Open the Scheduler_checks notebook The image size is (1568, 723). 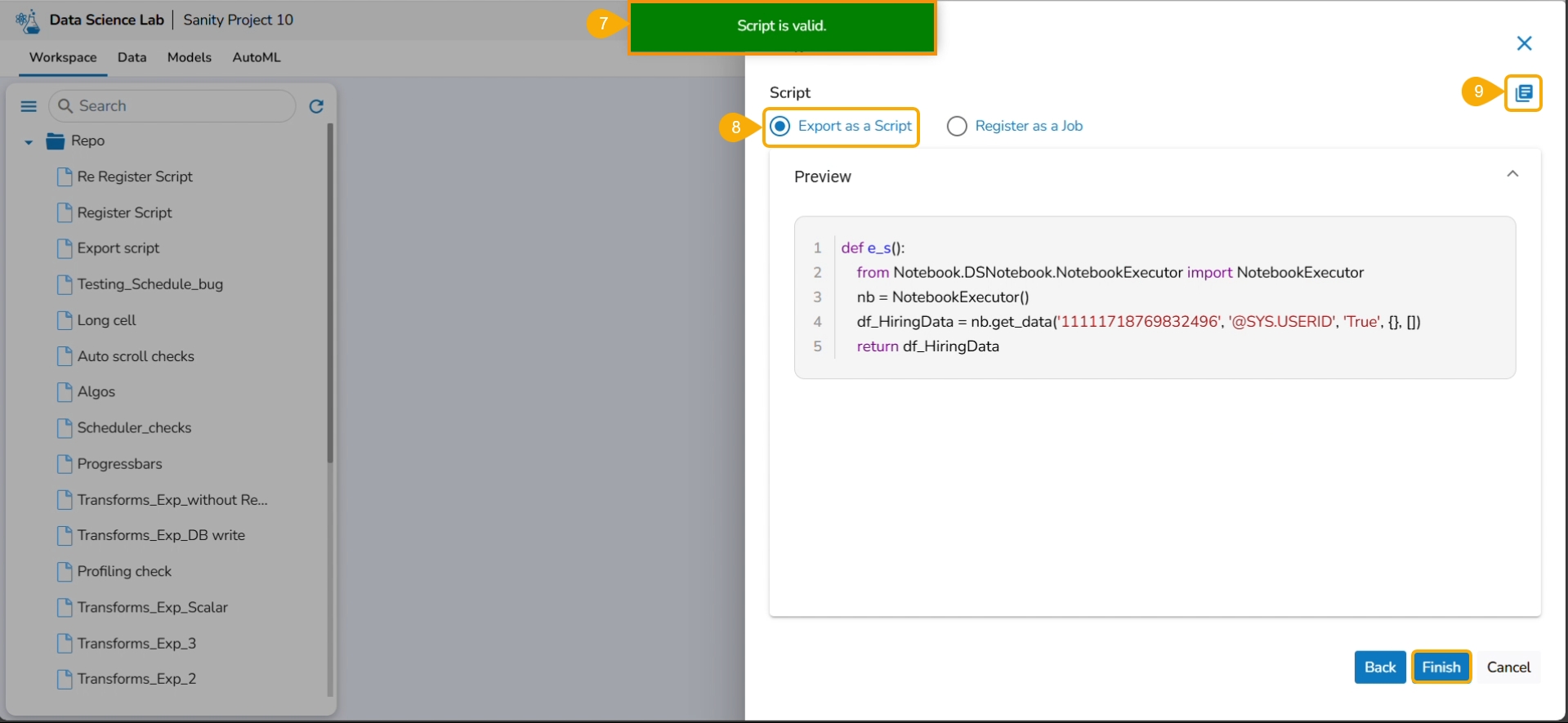134,428
